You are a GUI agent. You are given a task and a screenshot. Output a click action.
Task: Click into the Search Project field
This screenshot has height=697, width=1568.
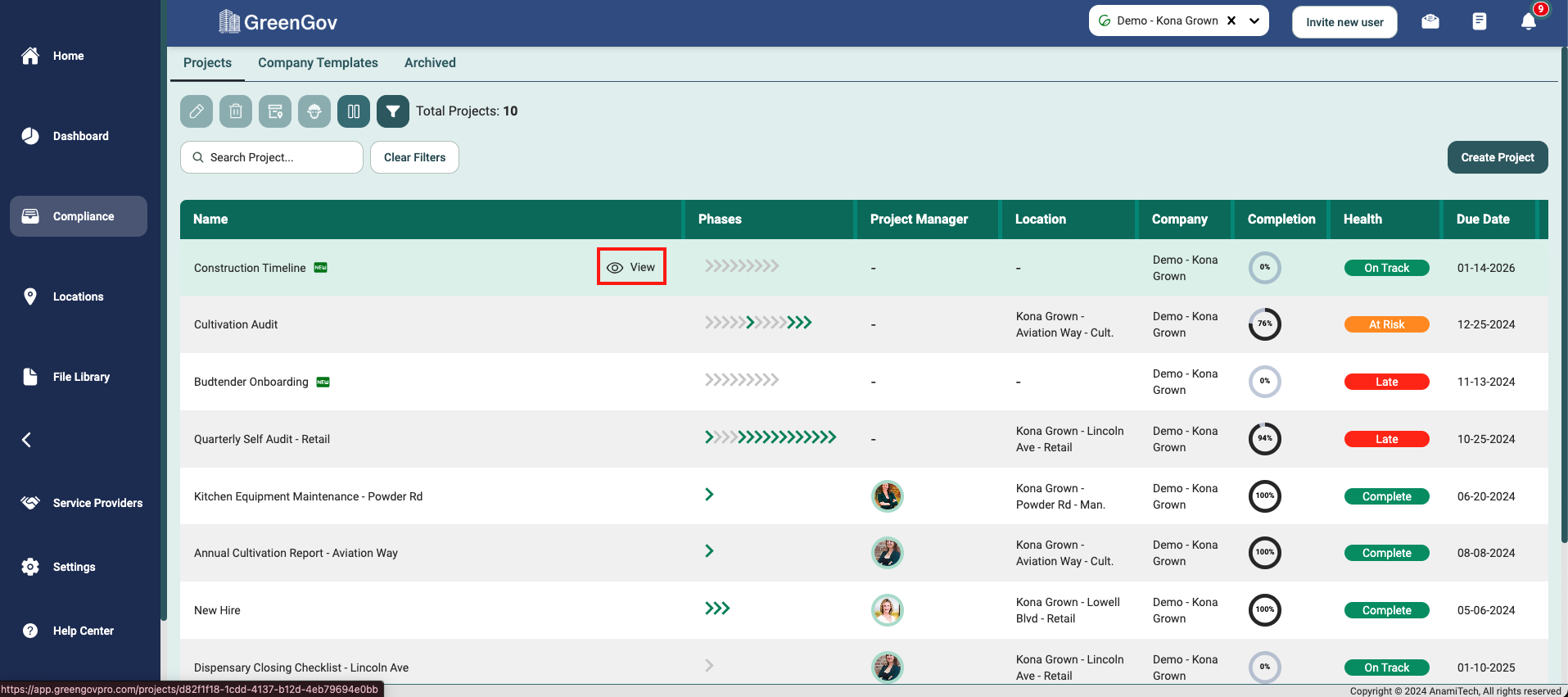click(x=272, y=157)
